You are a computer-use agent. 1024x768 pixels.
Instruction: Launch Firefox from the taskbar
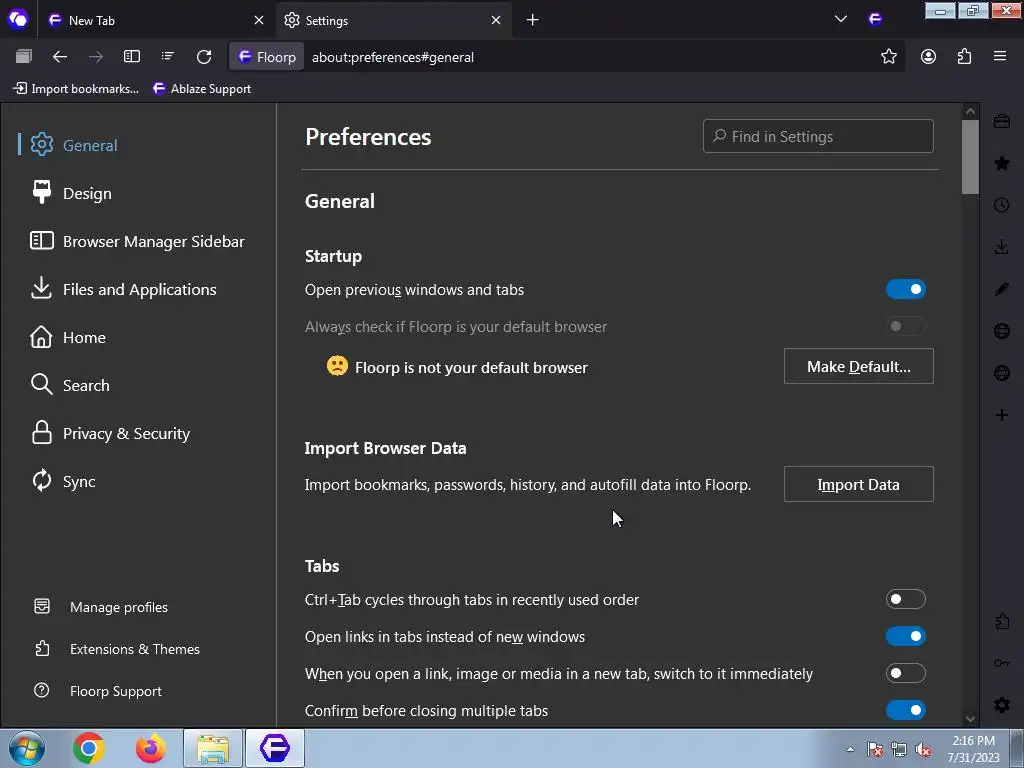(151, 748)
